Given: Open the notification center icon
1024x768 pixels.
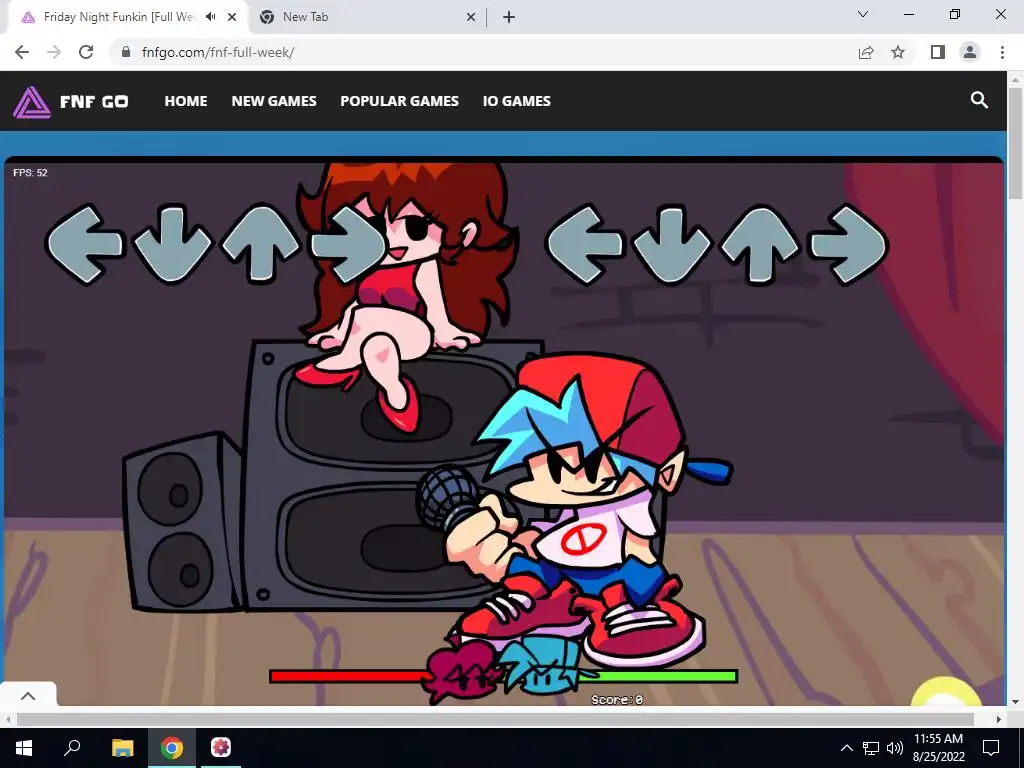Looking at the screenshot, I should [991, 748].
